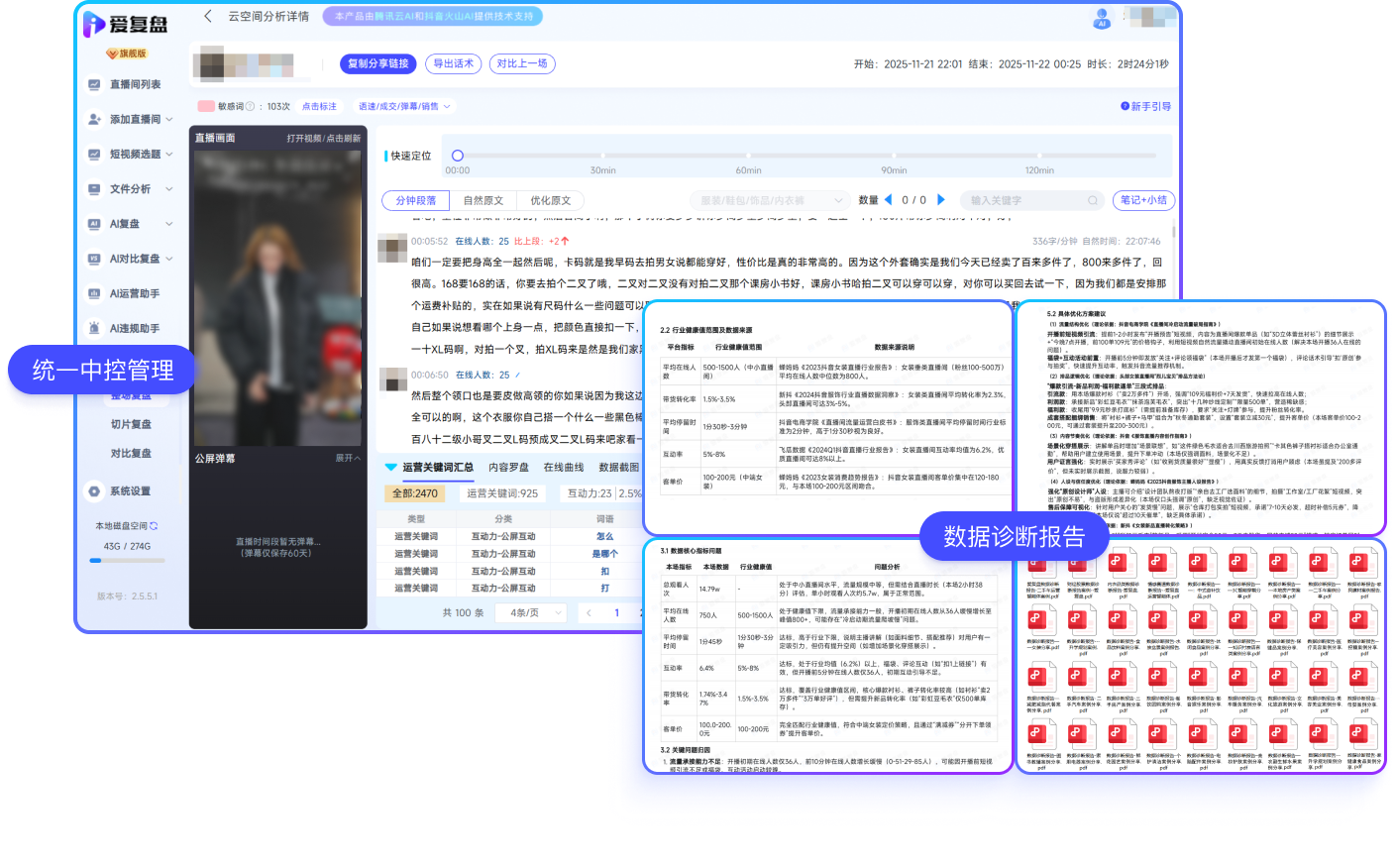
Task: Go to previous keyword match with left arrow
Action: click(x=888, y=200)
